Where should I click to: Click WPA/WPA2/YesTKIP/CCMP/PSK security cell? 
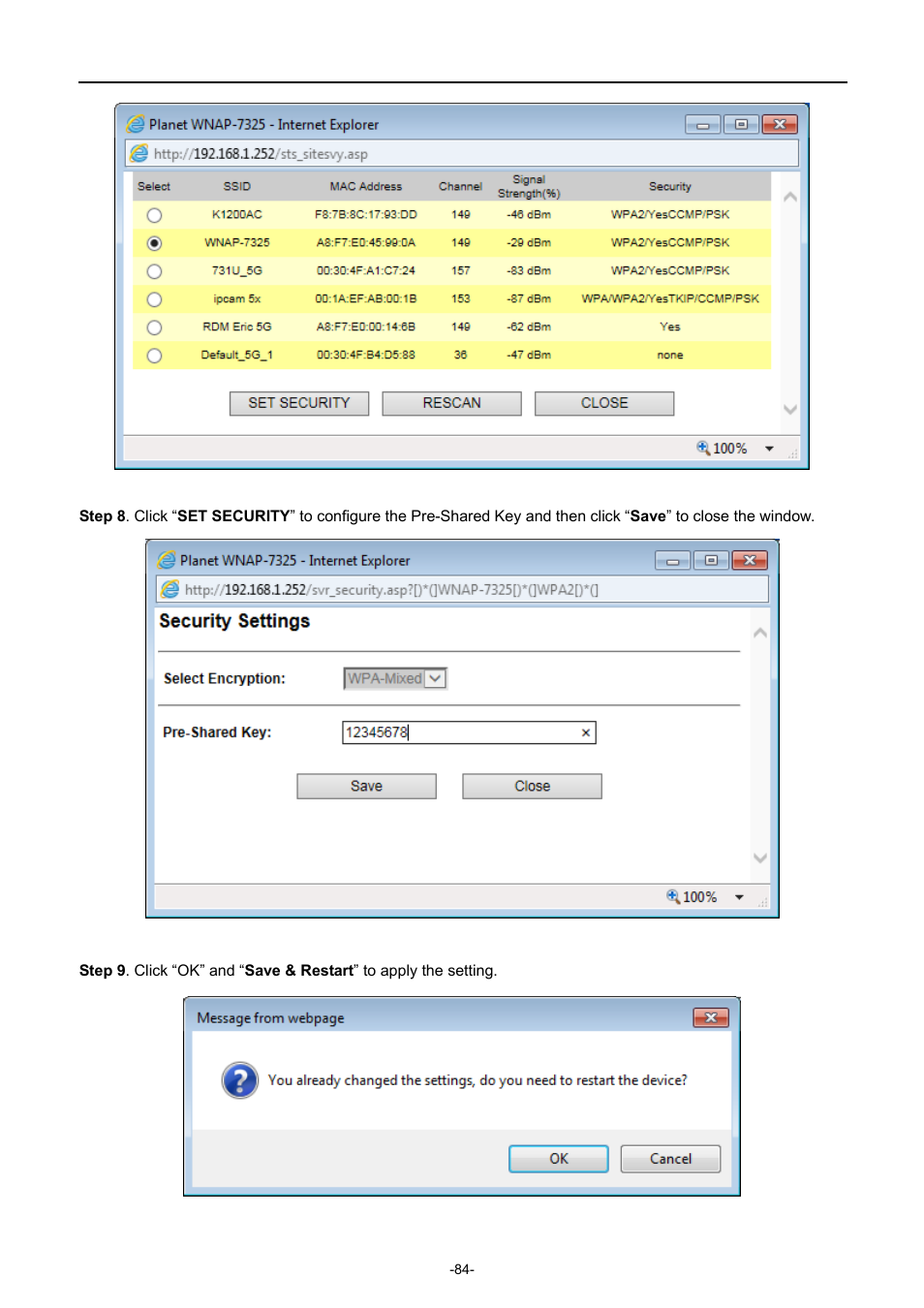pos(670,299)
